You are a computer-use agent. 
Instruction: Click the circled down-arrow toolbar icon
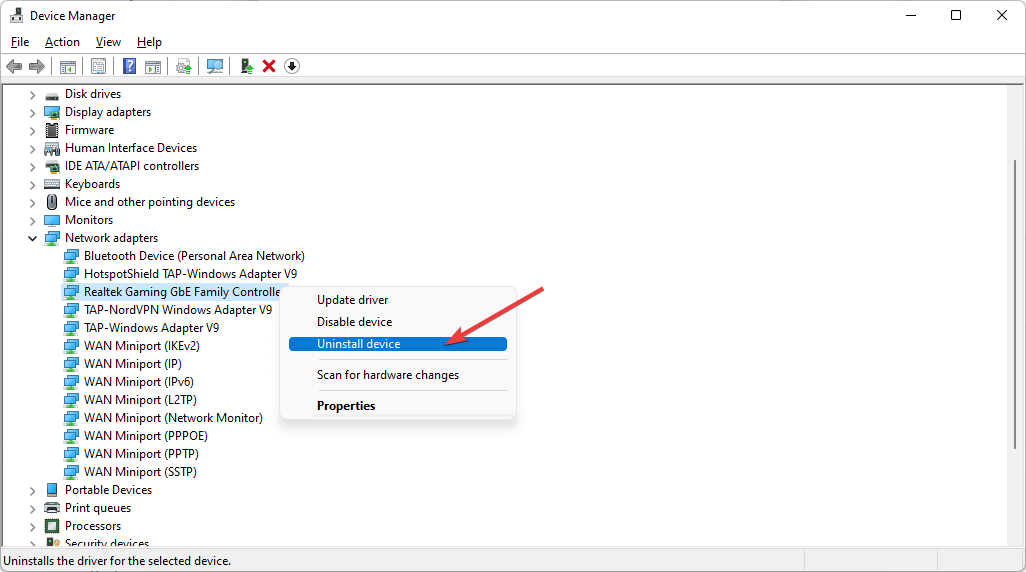coord(292,66)
